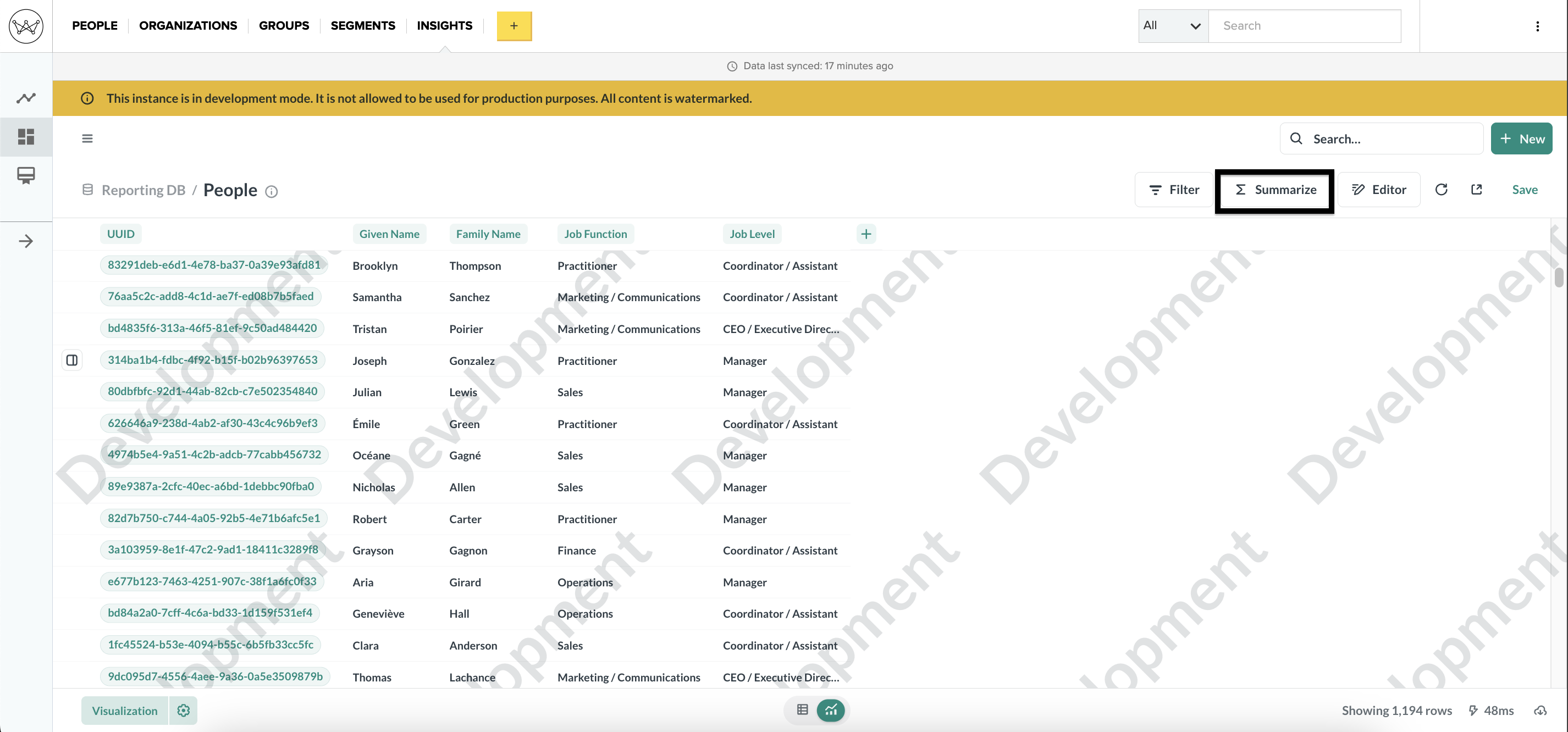This screenshot has width=1568, height=732.
Task: Click the Reporting DB breadcrumb link
Action: [143, 191]
